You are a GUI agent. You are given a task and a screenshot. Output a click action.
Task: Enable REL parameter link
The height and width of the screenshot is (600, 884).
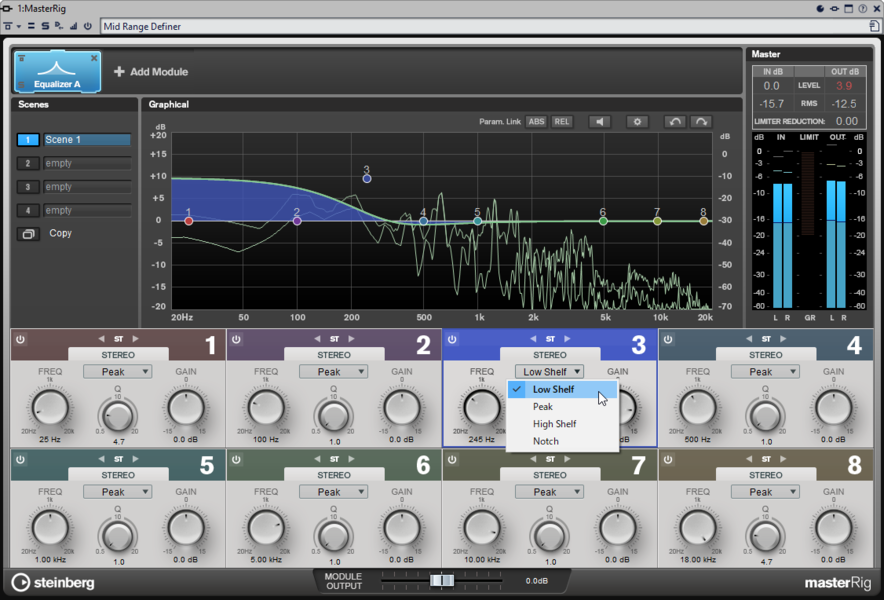[x=562, y=122]
